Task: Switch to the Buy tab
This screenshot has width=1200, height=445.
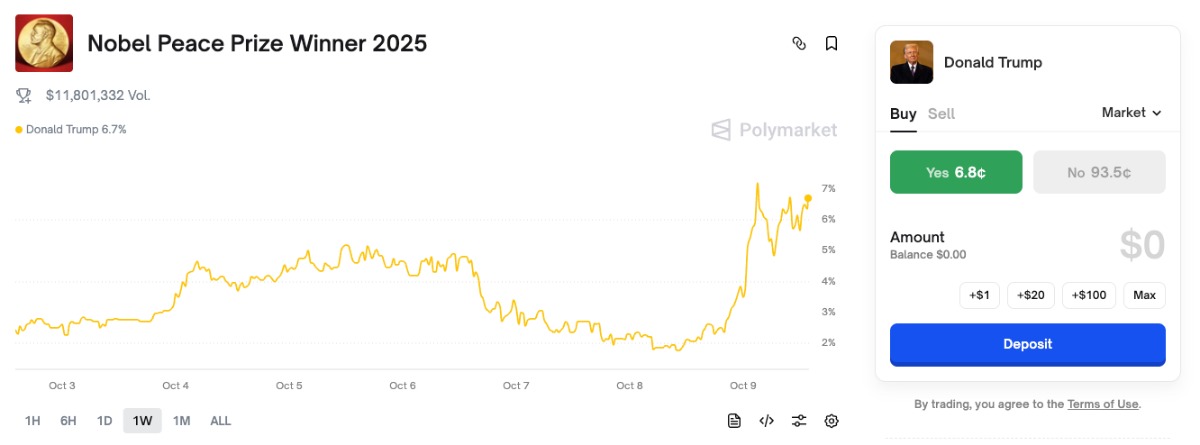Action: (903, 114)
